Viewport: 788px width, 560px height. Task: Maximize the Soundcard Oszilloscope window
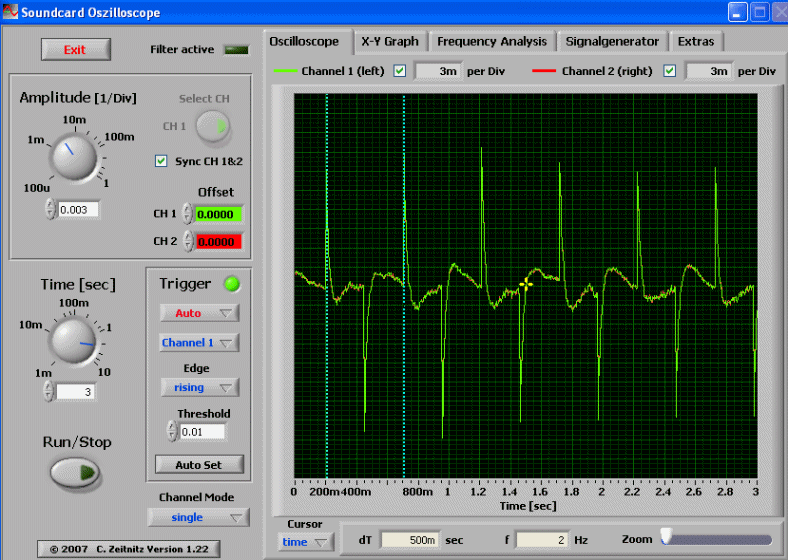pyautogui.click(x=760, y=12)
